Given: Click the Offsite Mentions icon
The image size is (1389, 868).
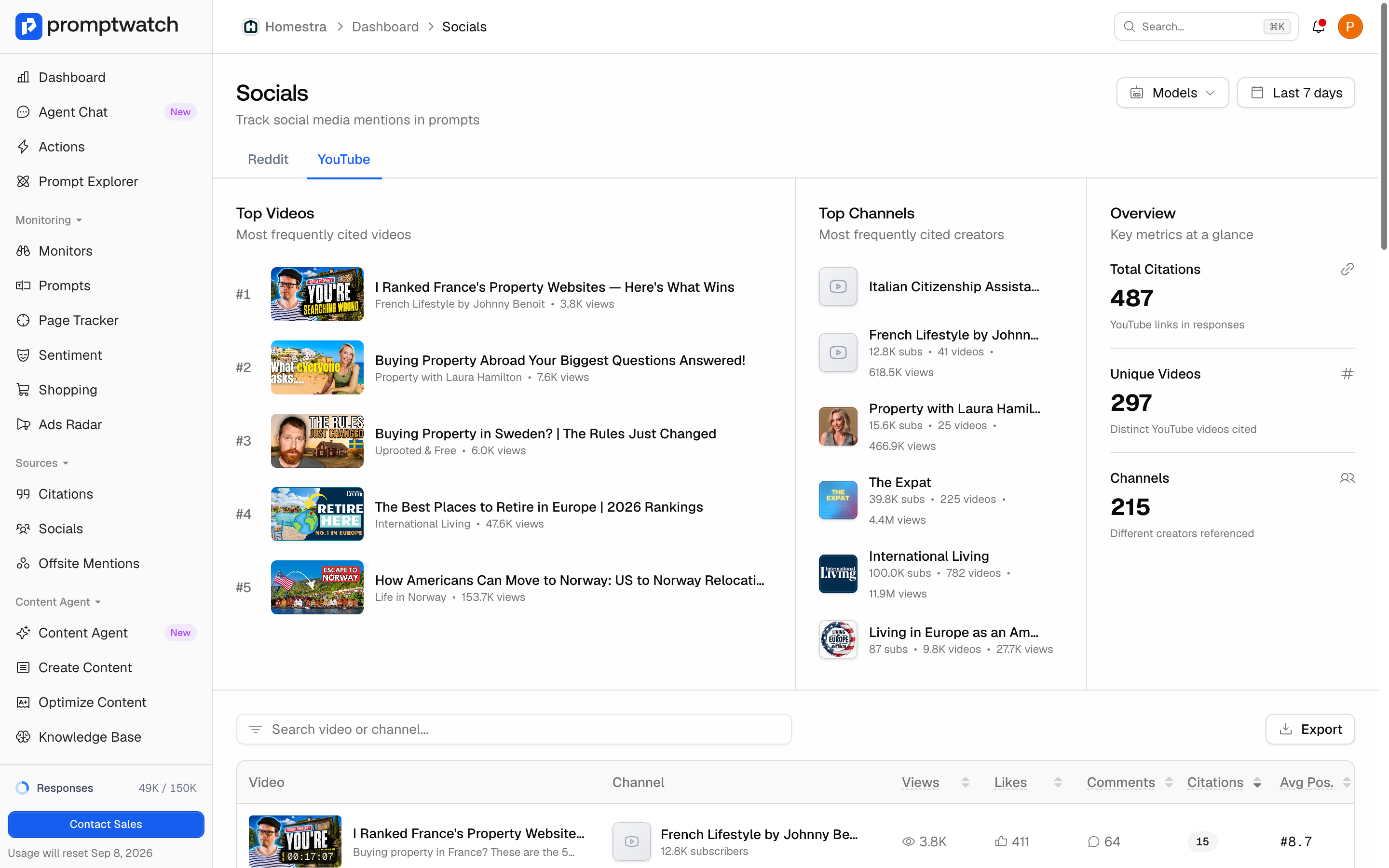Looking at the screenshot, I should [24, 563].
